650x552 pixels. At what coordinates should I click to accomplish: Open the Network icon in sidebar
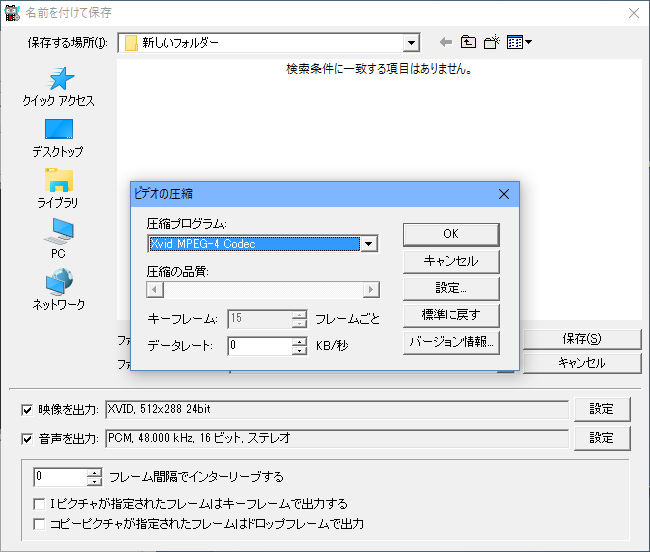58,282
